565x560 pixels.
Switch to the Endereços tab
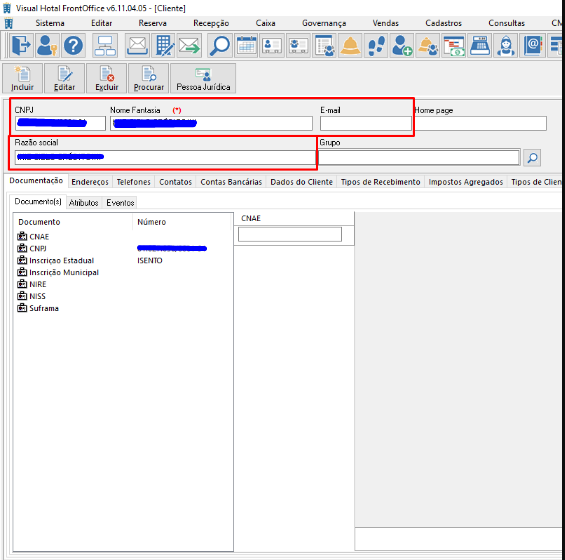coord(90,182)
